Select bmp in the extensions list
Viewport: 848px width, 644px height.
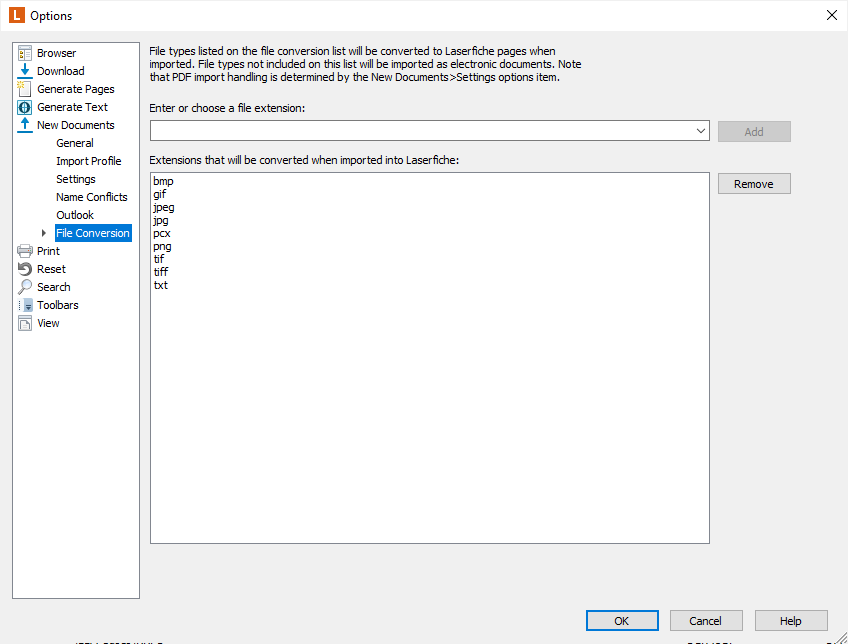point(163,181)
